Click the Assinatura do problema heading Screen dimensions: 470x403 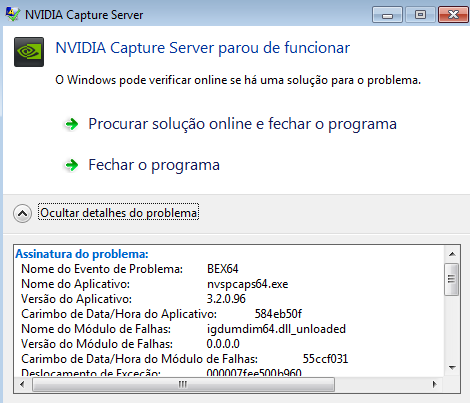point(82,254)
